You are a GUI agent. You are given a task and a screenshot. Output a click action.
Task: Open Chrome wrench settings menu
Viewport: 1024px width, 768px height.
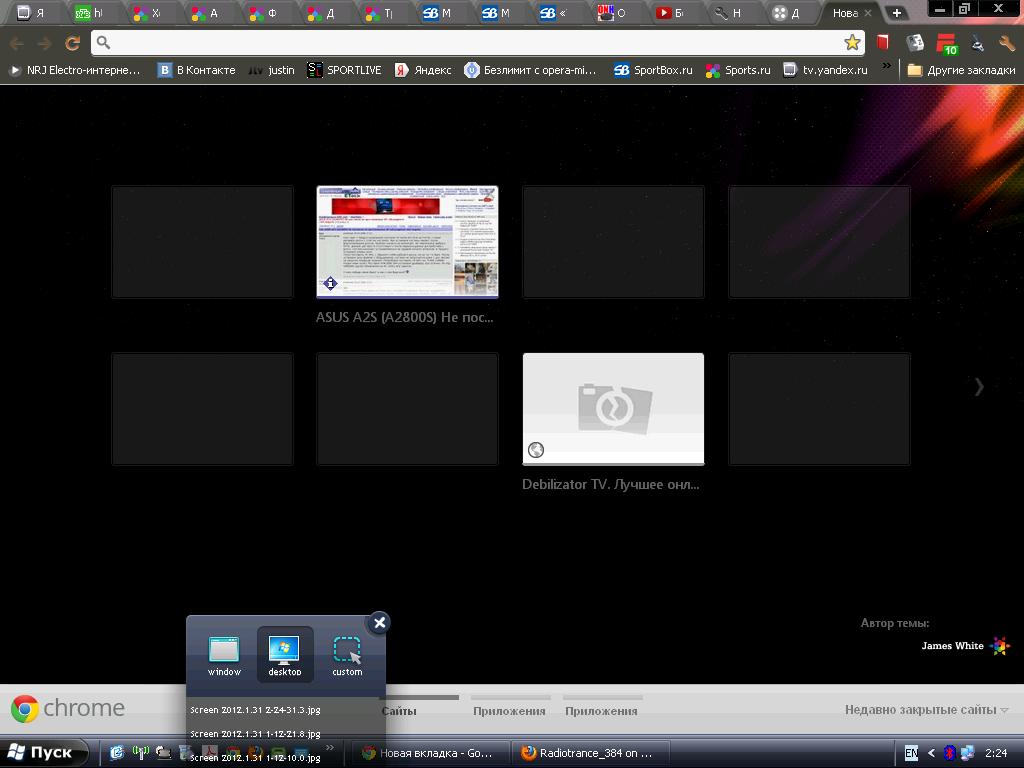(1006, 44)
